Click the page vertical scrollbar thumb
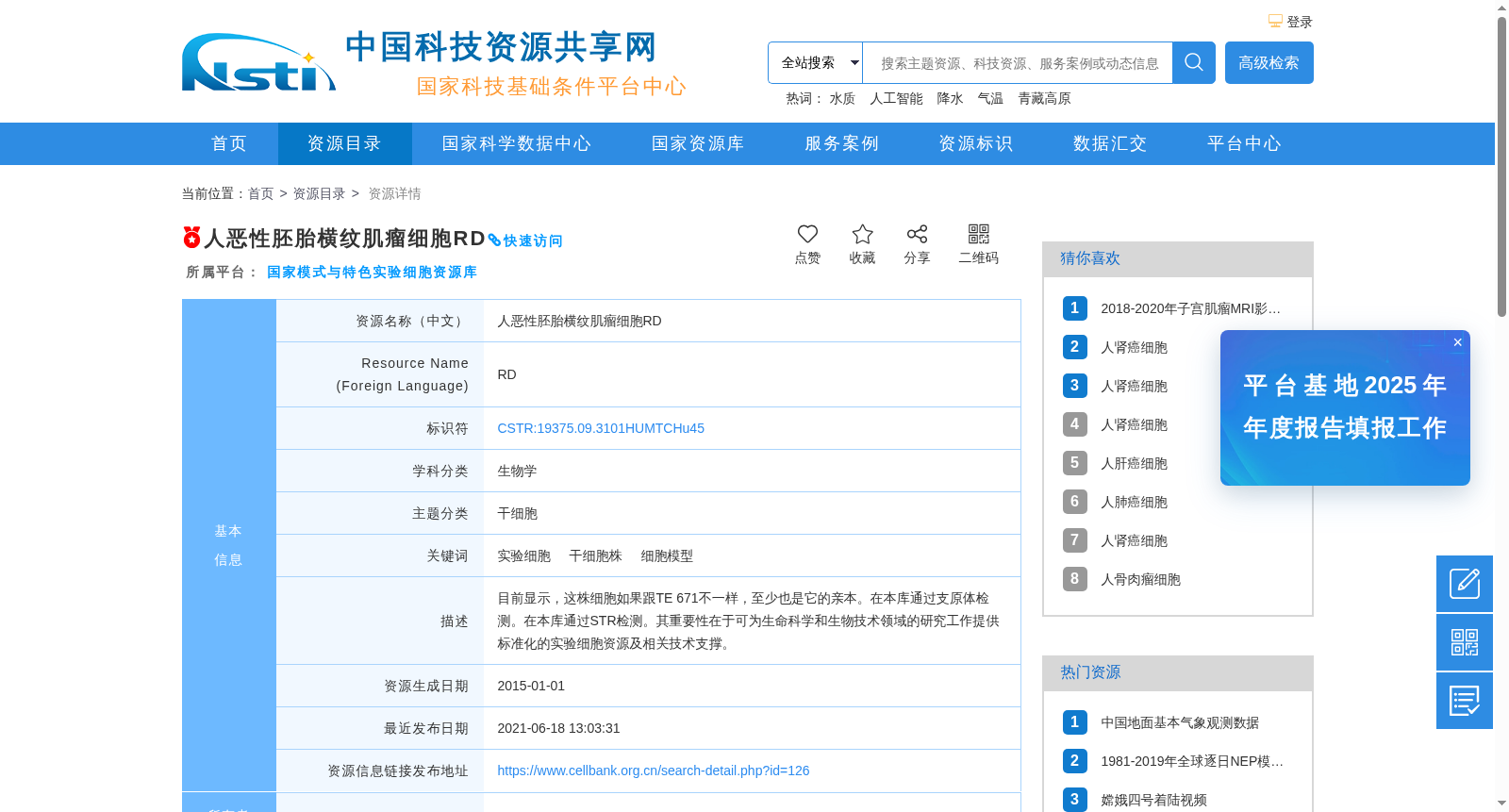This screenshot has height=812, width=1509. pyautogui.click(x=1501, y=166)
